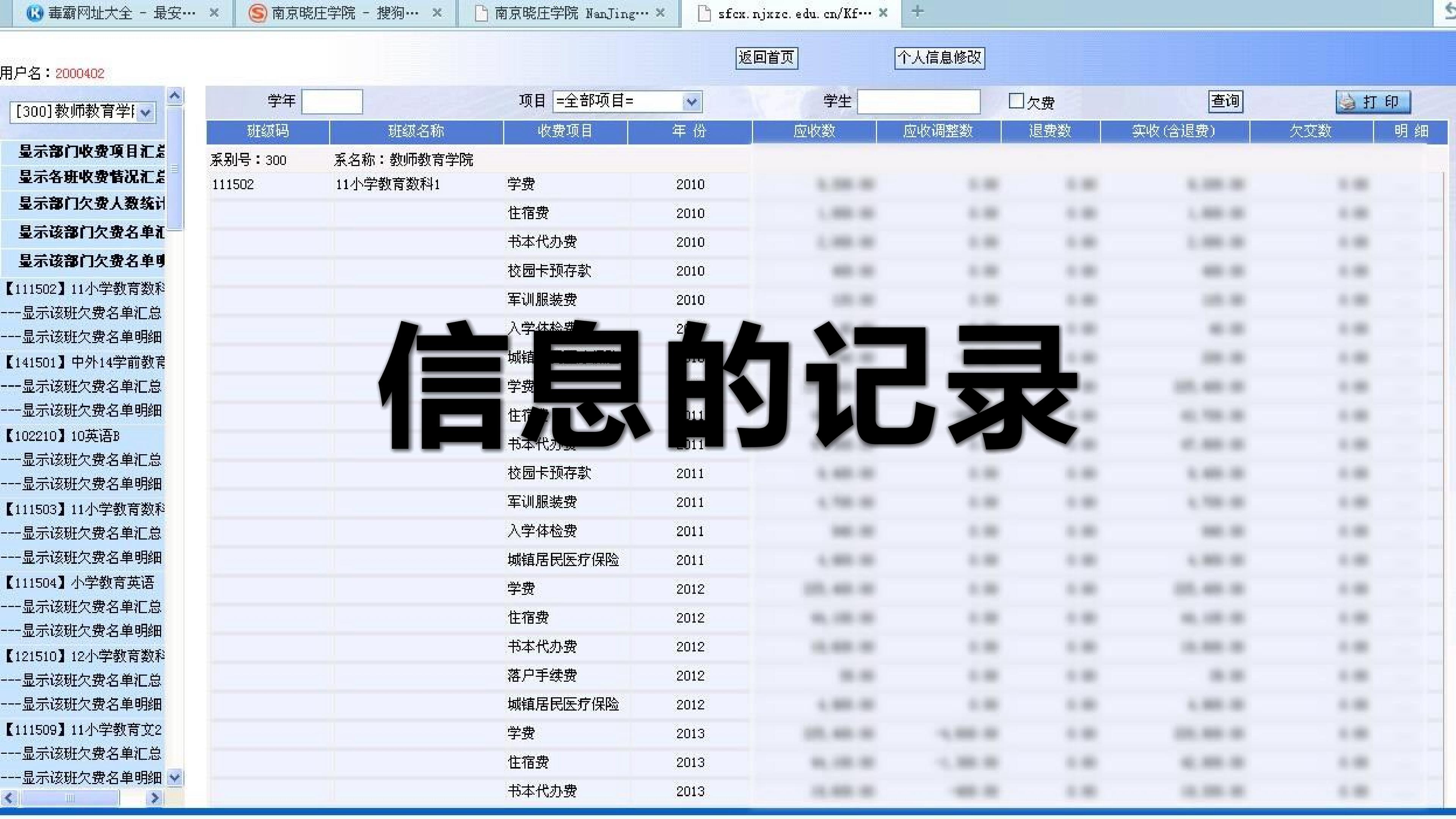The height and width of the screenshot is (819, 1456).
Task: Select class 【111503】11小学教育数科
Action: [84, 509]
